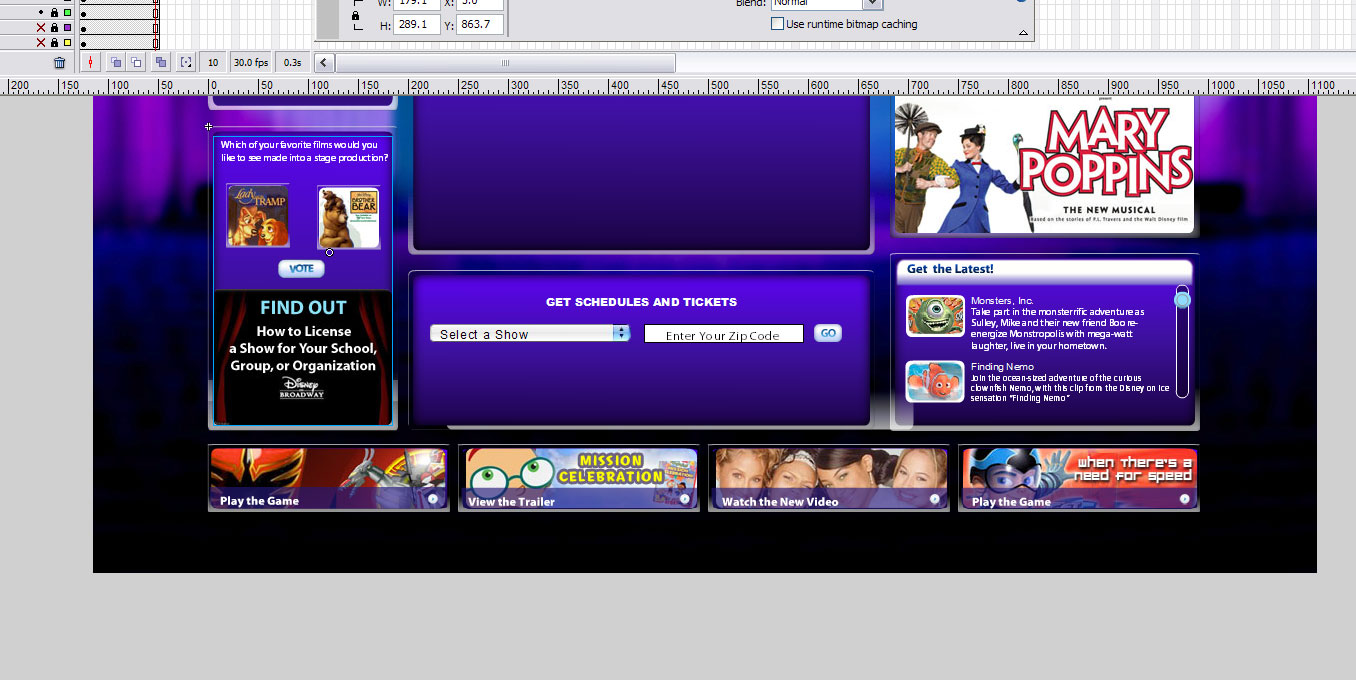Click the Find Out licensing banner
This screenshot has width=1356, height=680.
pos(303,358)
